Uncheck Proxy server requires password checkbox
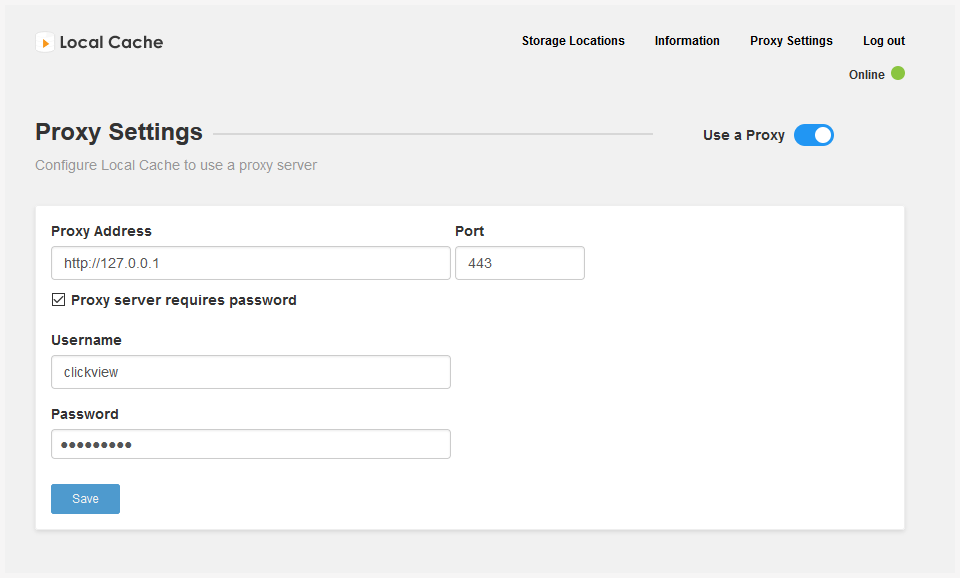Screen dimensions: 960x578 (58, 299)
